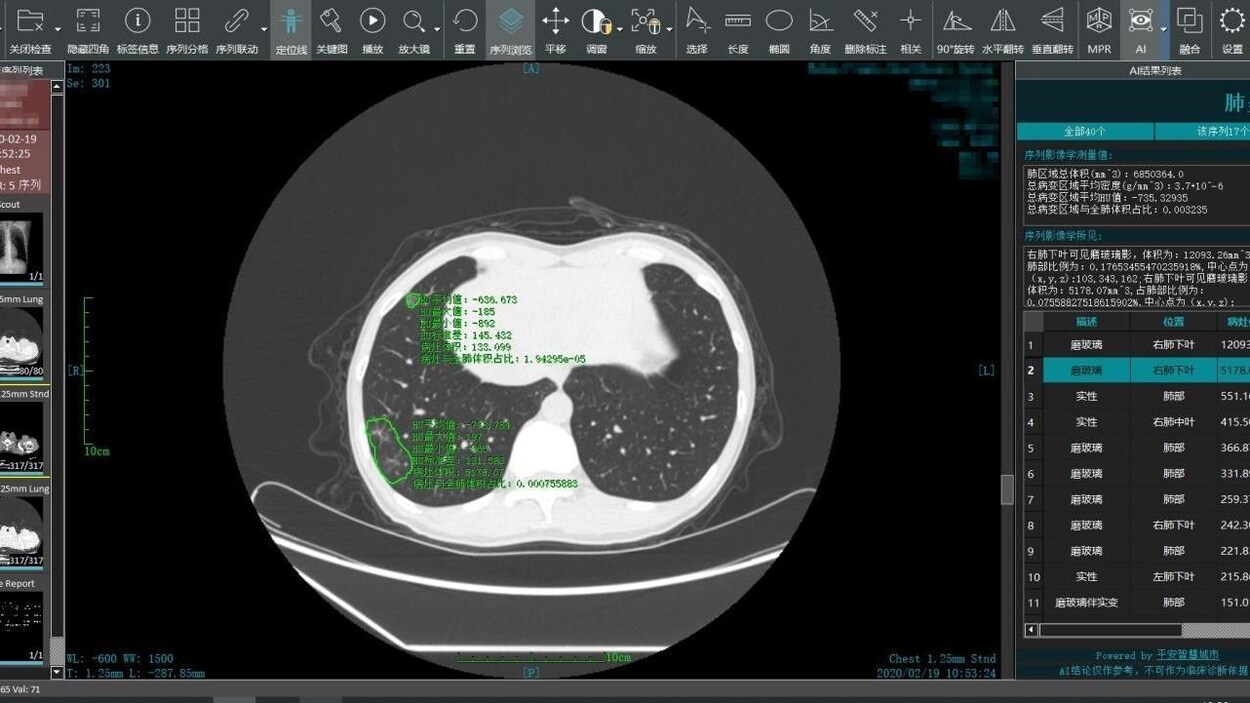Click the series list scroll-up arrow
The height and width of the screenshot is (703, 1250).
(x=57, y=87)
